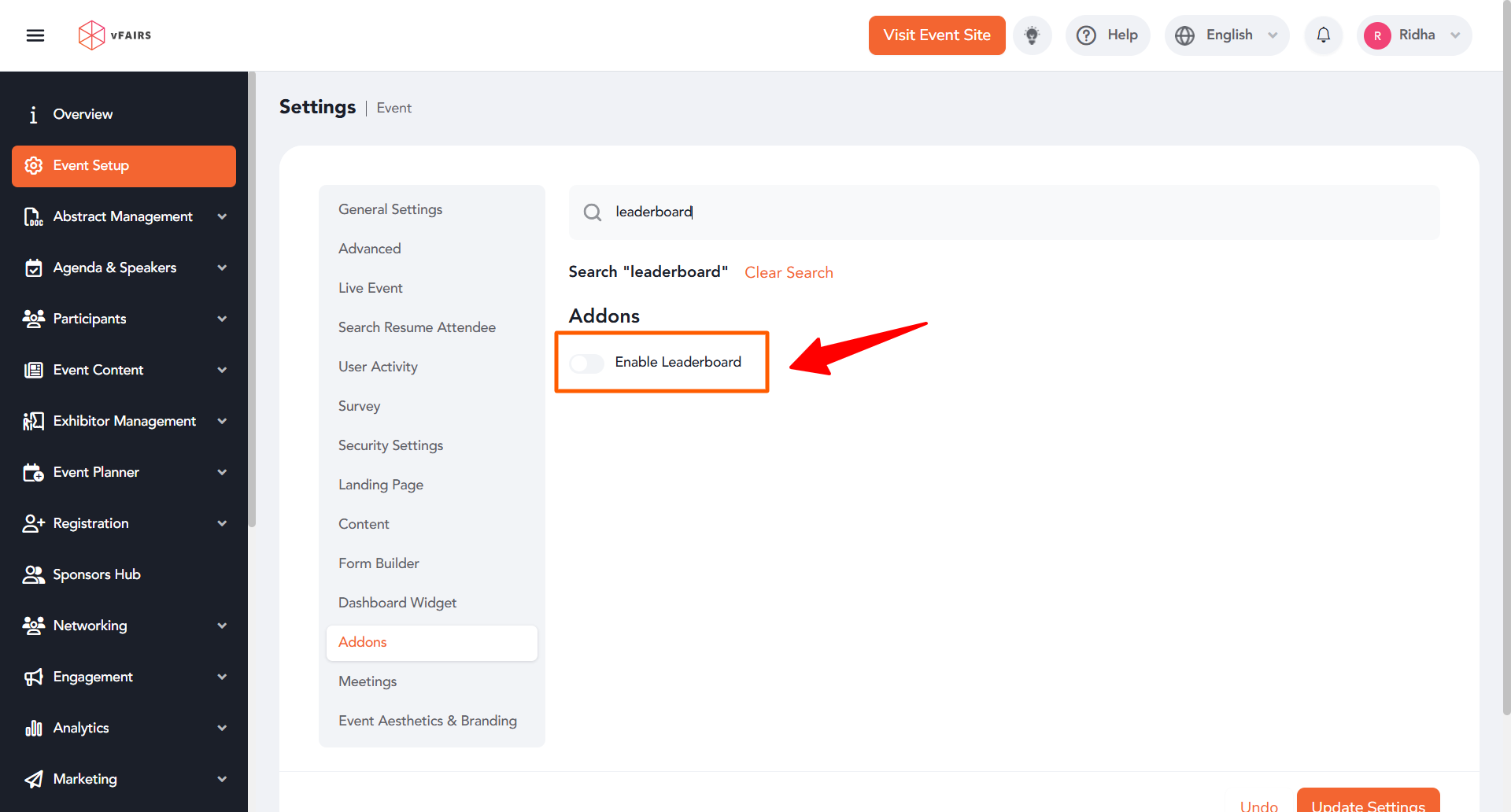Go to Event Aesthetics & Branding
This screenshot has width=1511, height=812.
427,721
